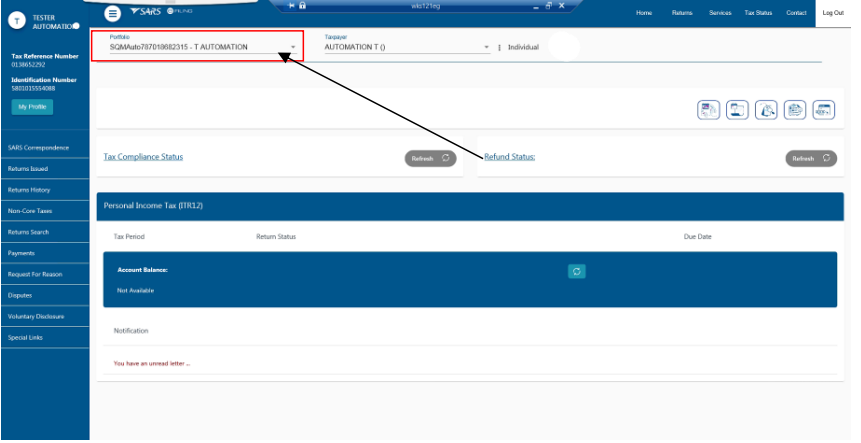Click the middle quick-action icon of five
This screenshot has height=443, width=861.
point(766,111)
